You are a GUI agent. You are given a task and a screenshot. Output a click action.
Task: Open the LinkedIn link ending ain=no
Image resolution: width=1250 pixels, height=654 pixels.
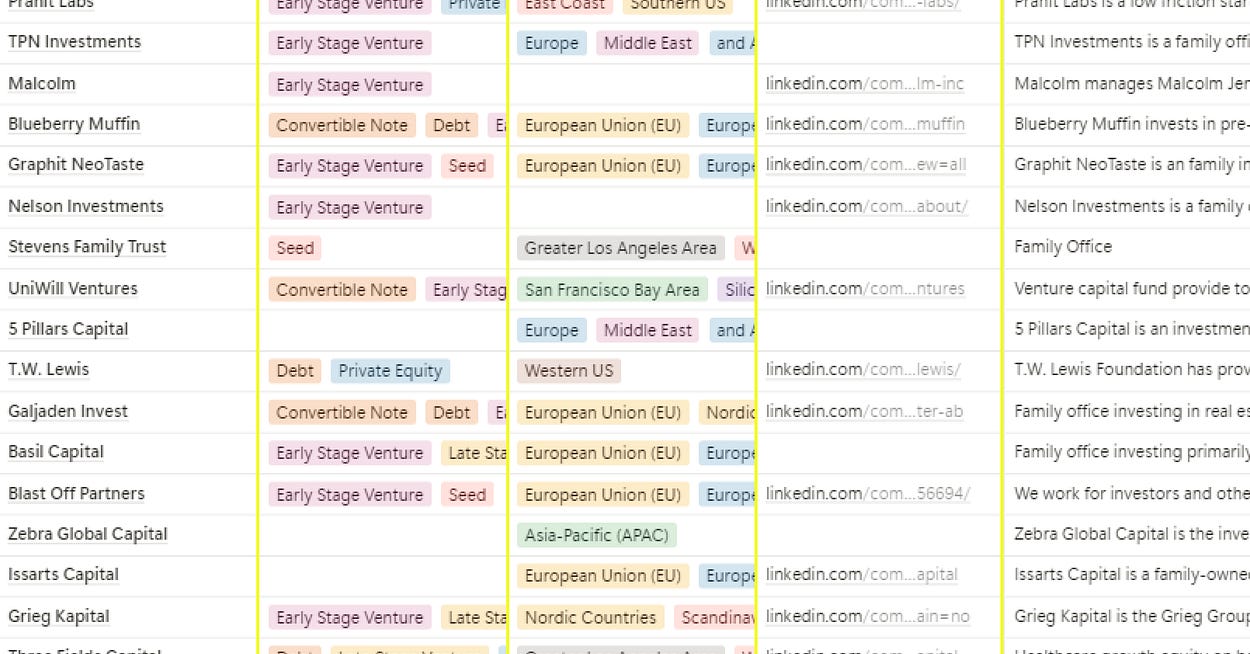pyautogui.click(x=868, y=617)
